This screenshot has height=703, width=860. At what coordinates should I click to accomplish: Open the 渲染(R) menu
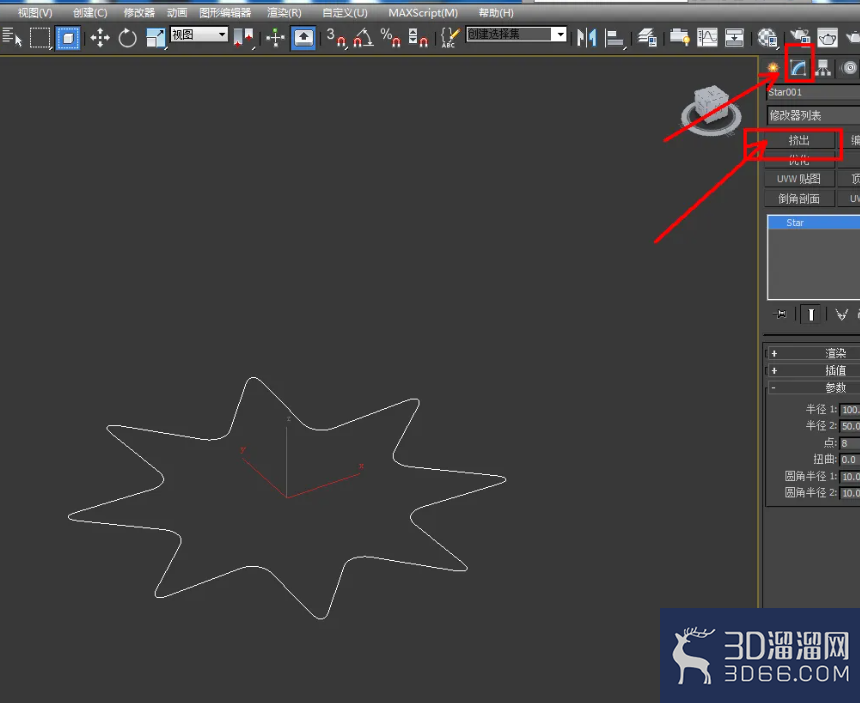[x=284, y=13]
